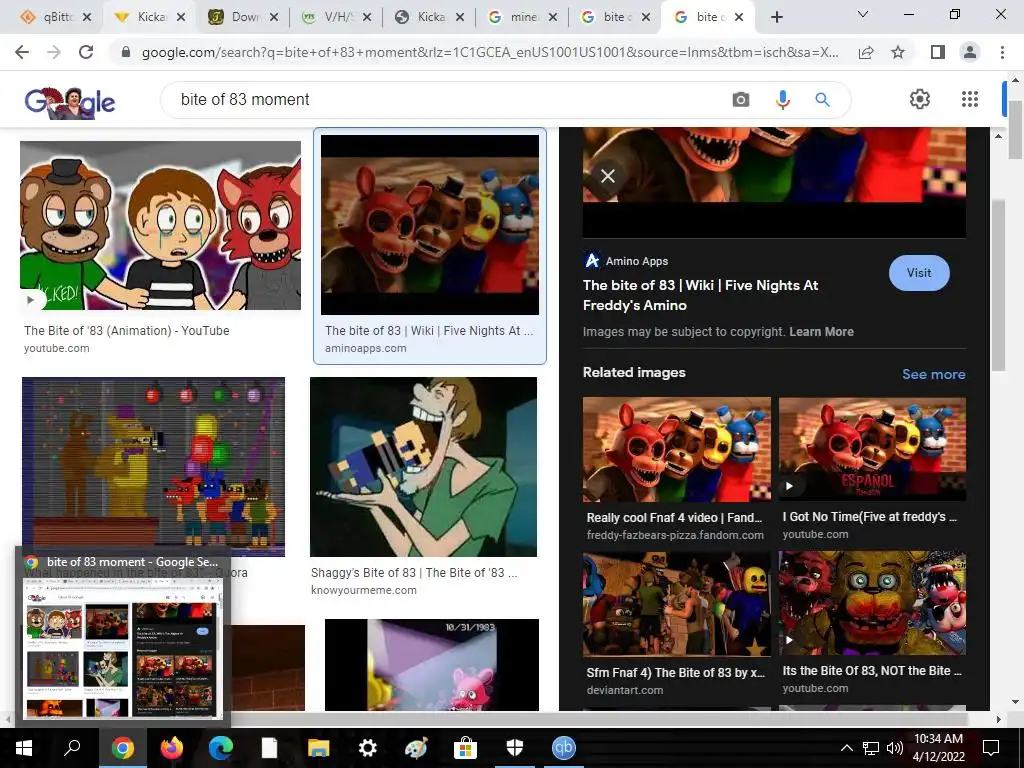Close the active bite of 83 tab
This screenshot has height=768, width=1024.
(739, 18)
